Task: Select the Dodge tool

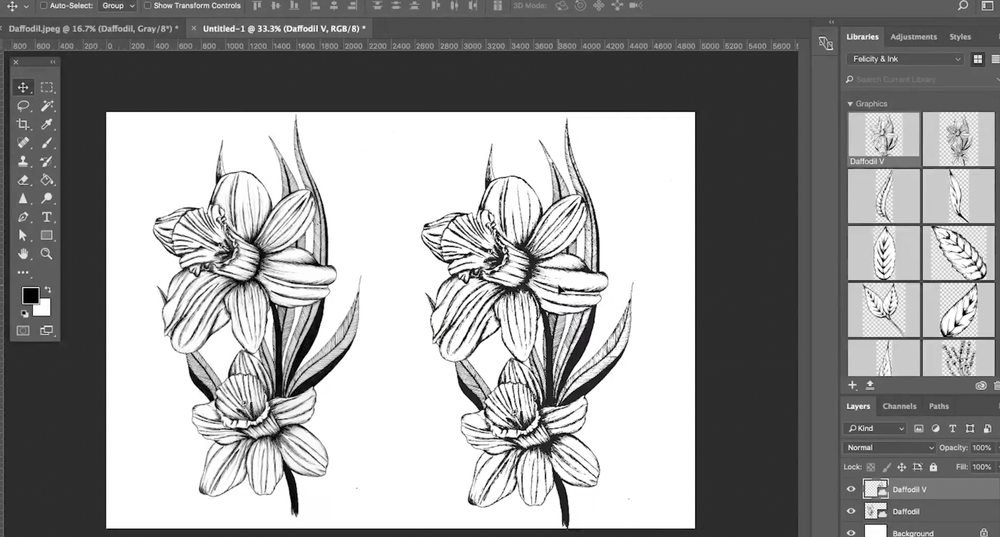Action: click(47, 198)
